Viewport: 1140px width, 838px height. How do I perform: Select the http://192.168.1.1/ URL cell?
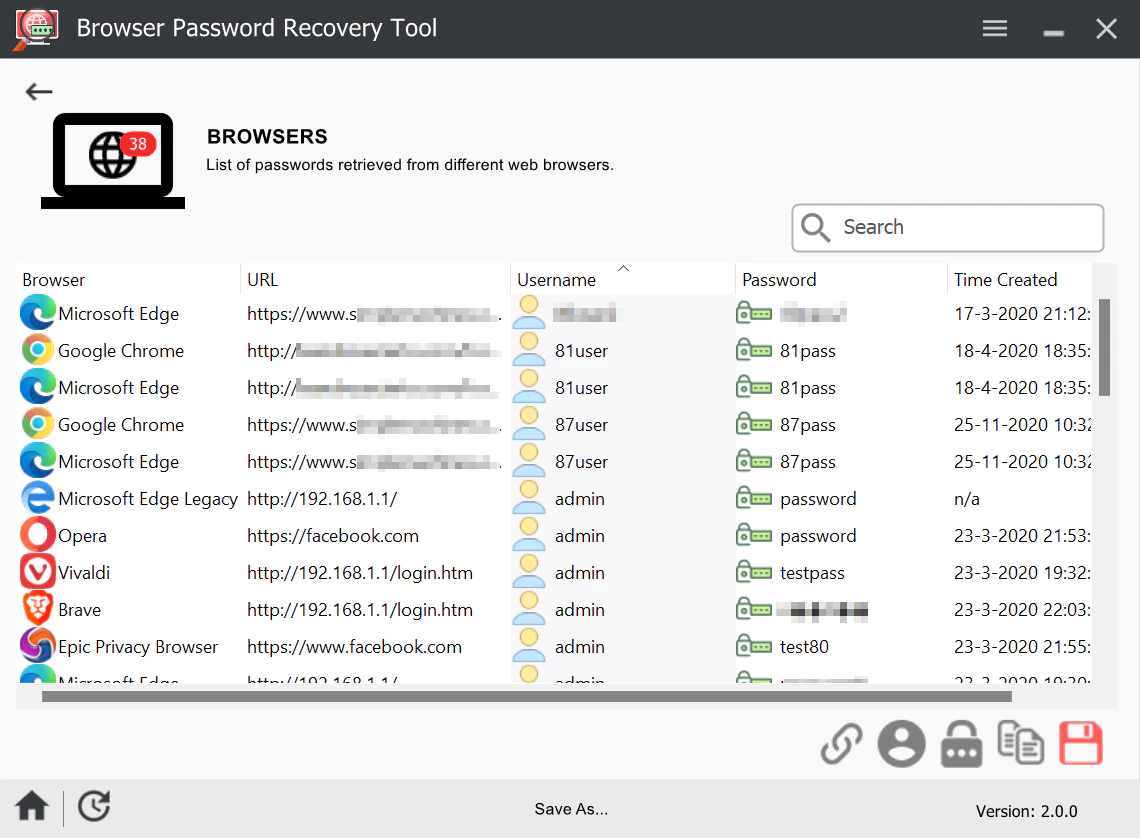(322, 499)
